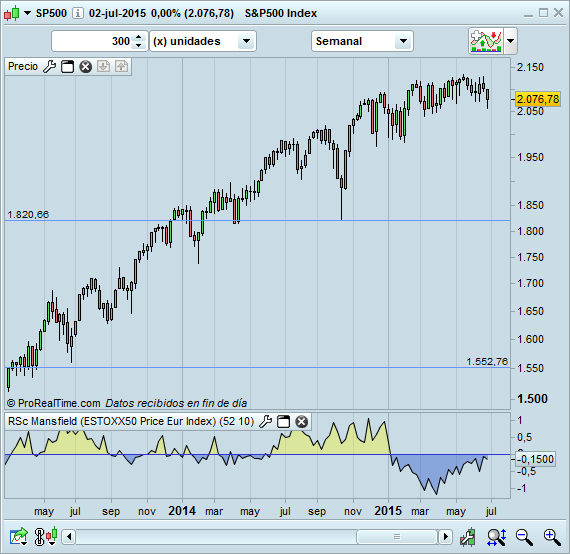The height and width of the screenshot is (554, 570).
Task: Click the 2014 year label on time axis
Action: [182, 511]
